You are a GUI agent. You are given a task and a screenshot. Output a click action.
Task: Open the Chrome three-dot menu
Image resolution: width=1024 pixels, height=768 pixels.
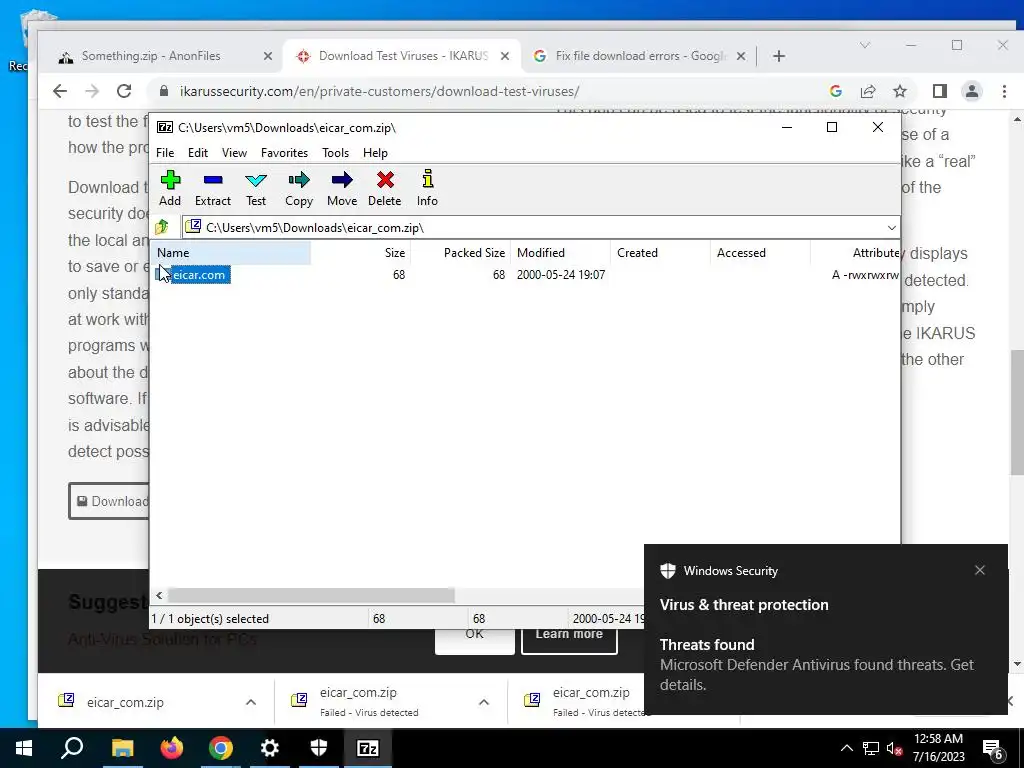[1004, 91]
